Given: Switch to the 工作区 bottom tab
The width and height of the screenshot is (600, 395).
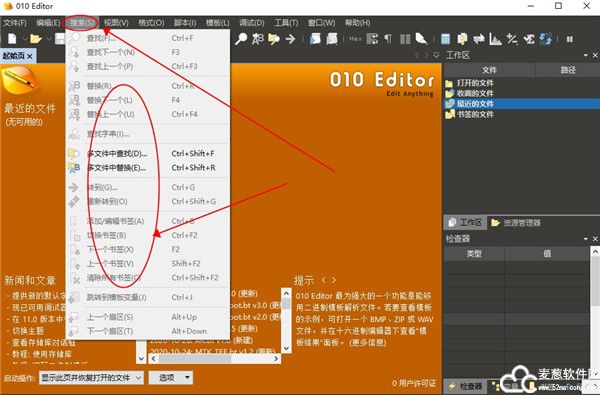Looking at the screenshot, I should (x=465, y=222).
